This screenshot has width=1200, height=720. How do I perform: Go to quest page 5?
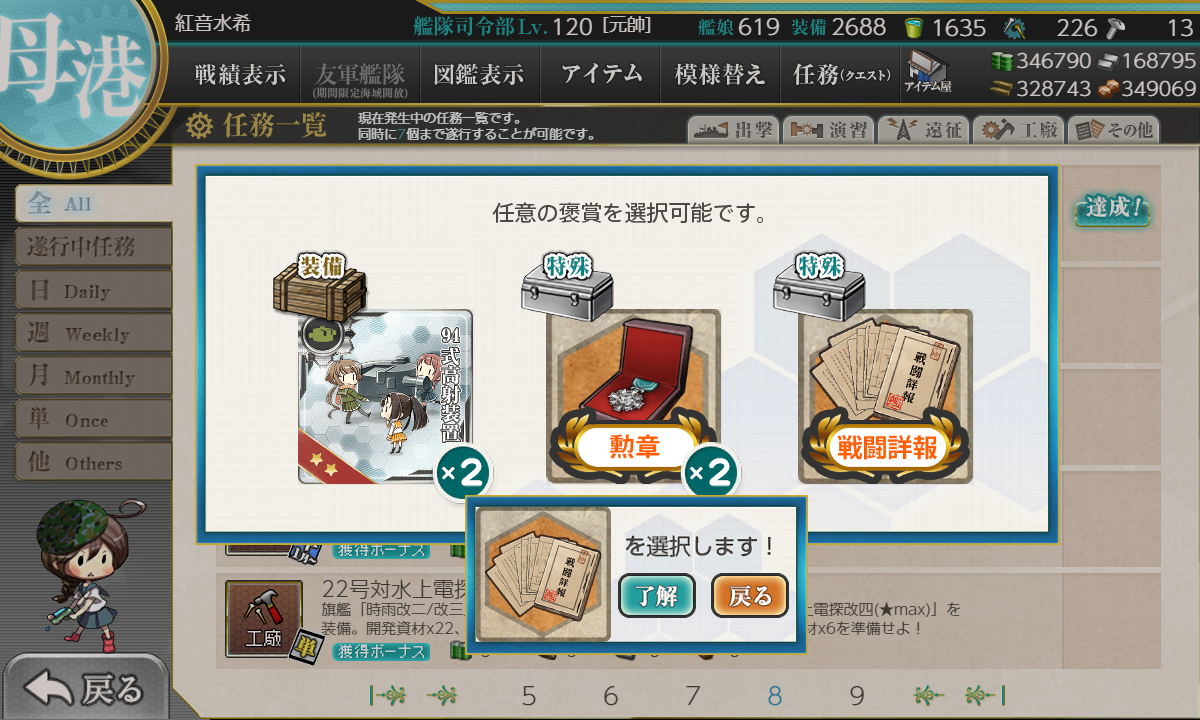pyautogui.click(x=529, y=696)
